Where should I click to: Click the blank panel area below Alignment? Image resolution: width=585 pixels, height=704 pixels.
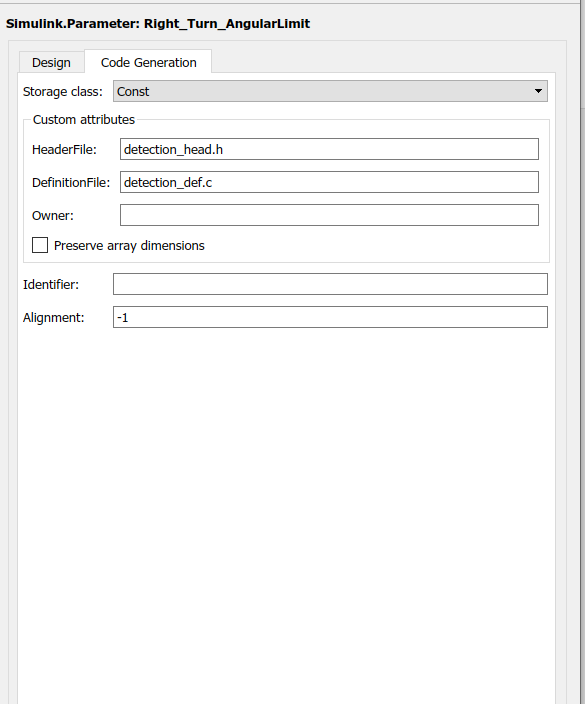click(286, 516)
